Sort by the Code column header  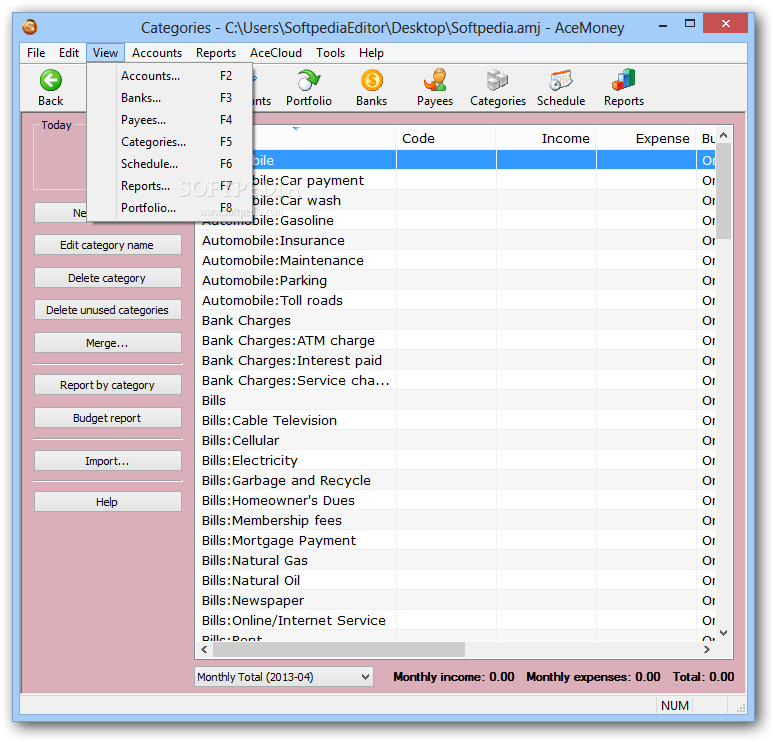pos(446,138)
